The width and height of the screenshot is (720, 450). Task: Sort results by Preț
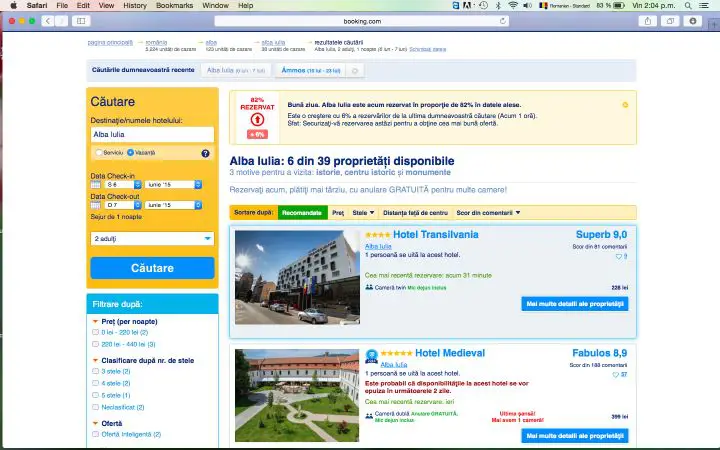click(338, 213)
